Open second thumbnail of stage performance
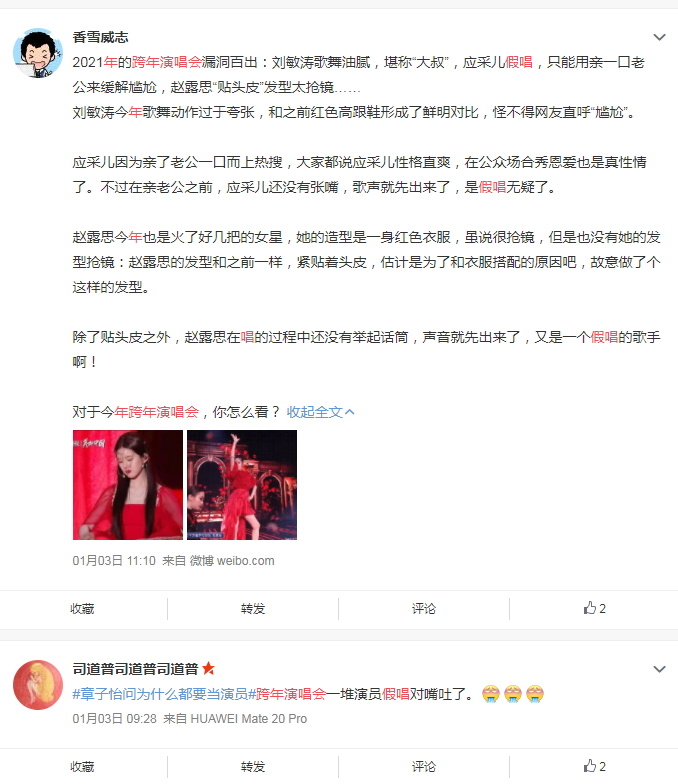 point(242,484)
